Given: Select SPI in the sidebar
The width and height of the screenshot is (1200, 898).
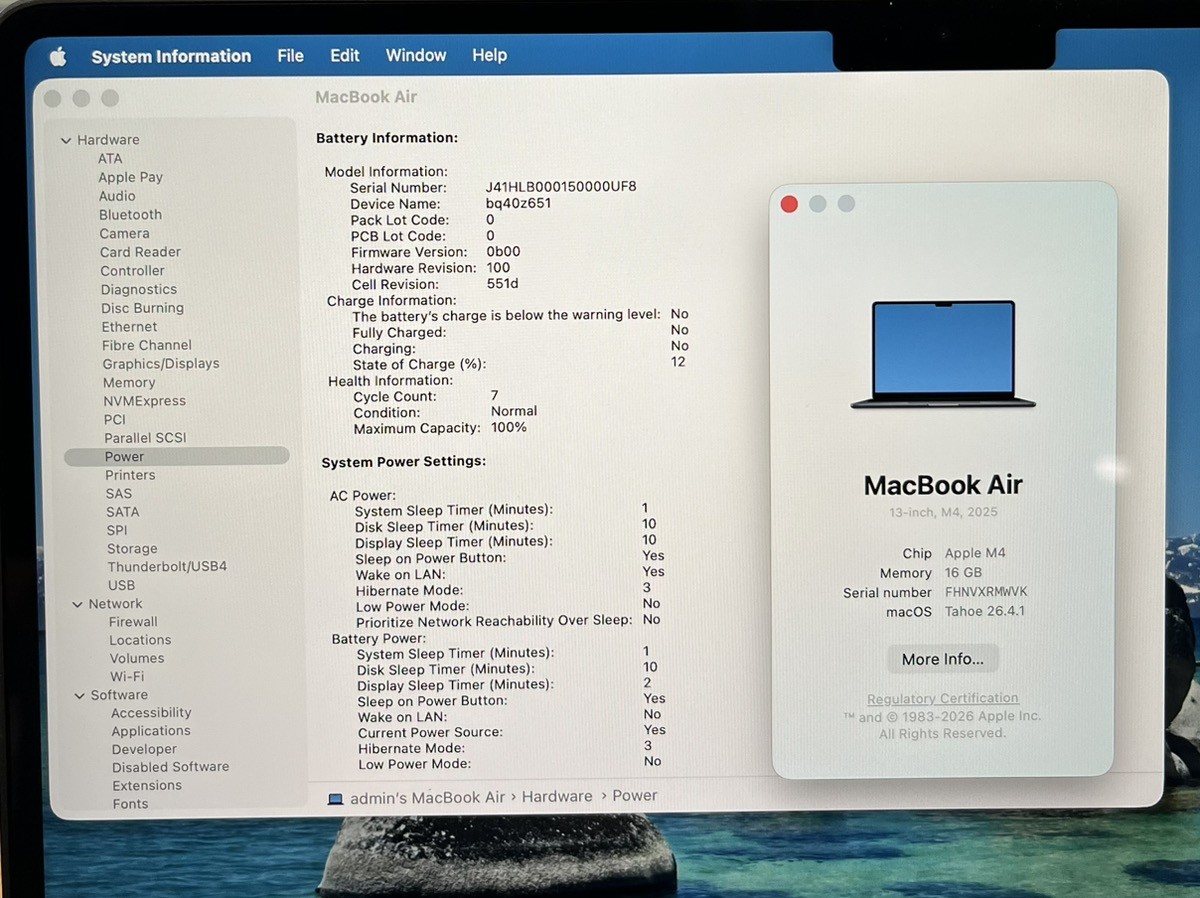Looking at the screenshot, I should (x=117, y=531).
